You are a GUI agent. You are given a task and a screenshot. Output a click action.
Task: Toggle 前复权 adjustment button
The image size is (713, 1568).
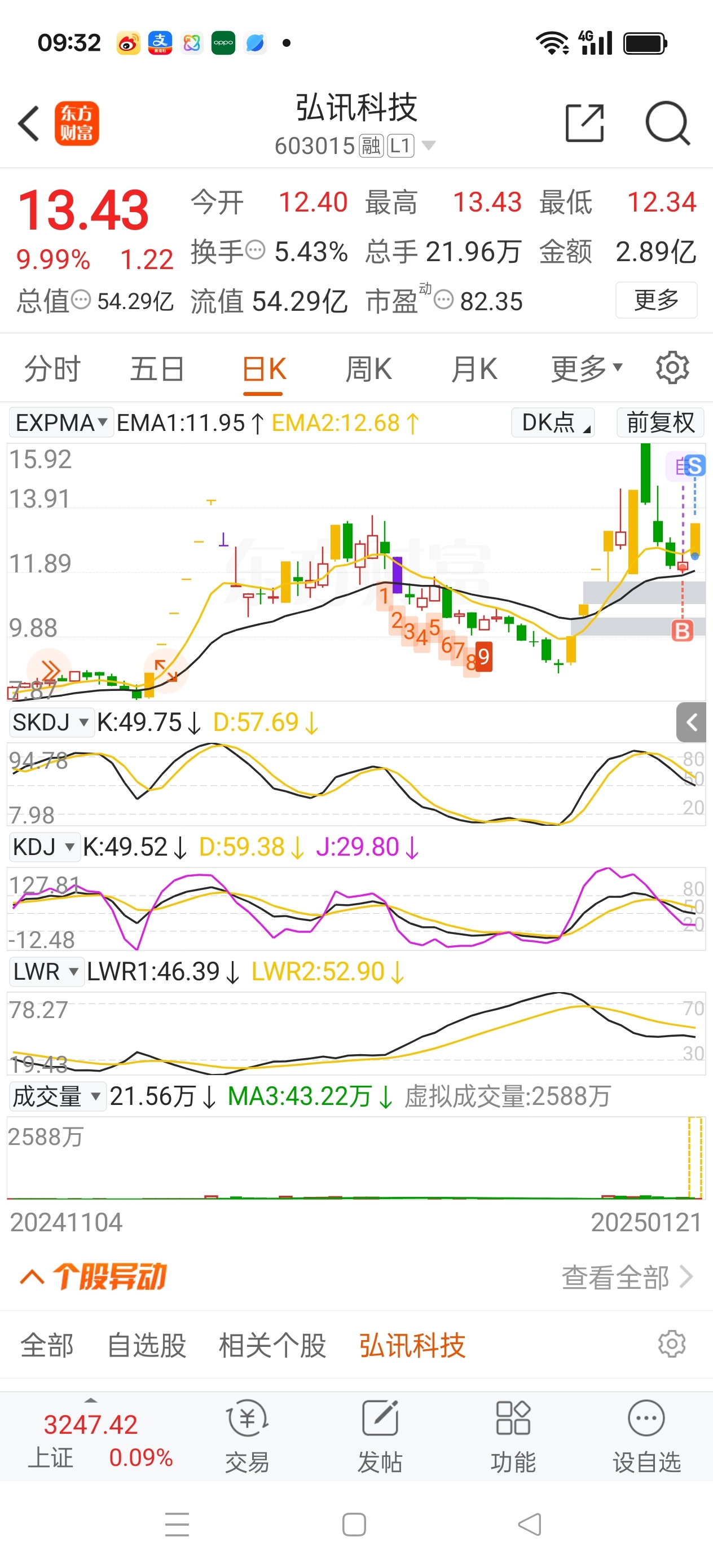pos(661,422)
